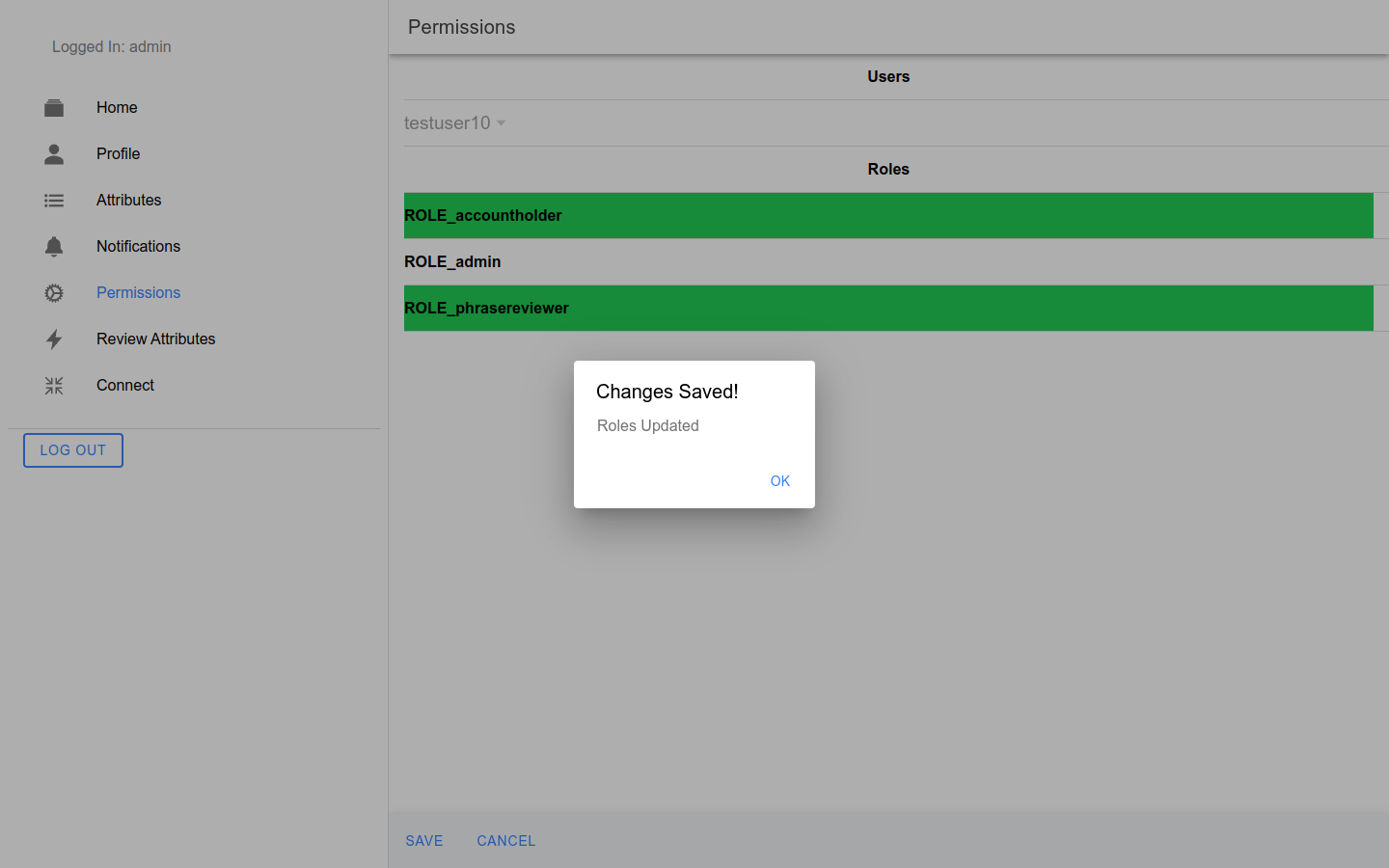Click the Attributes list icon
The width and height of the screenshot is (1389, 868).
pos(54,201)
